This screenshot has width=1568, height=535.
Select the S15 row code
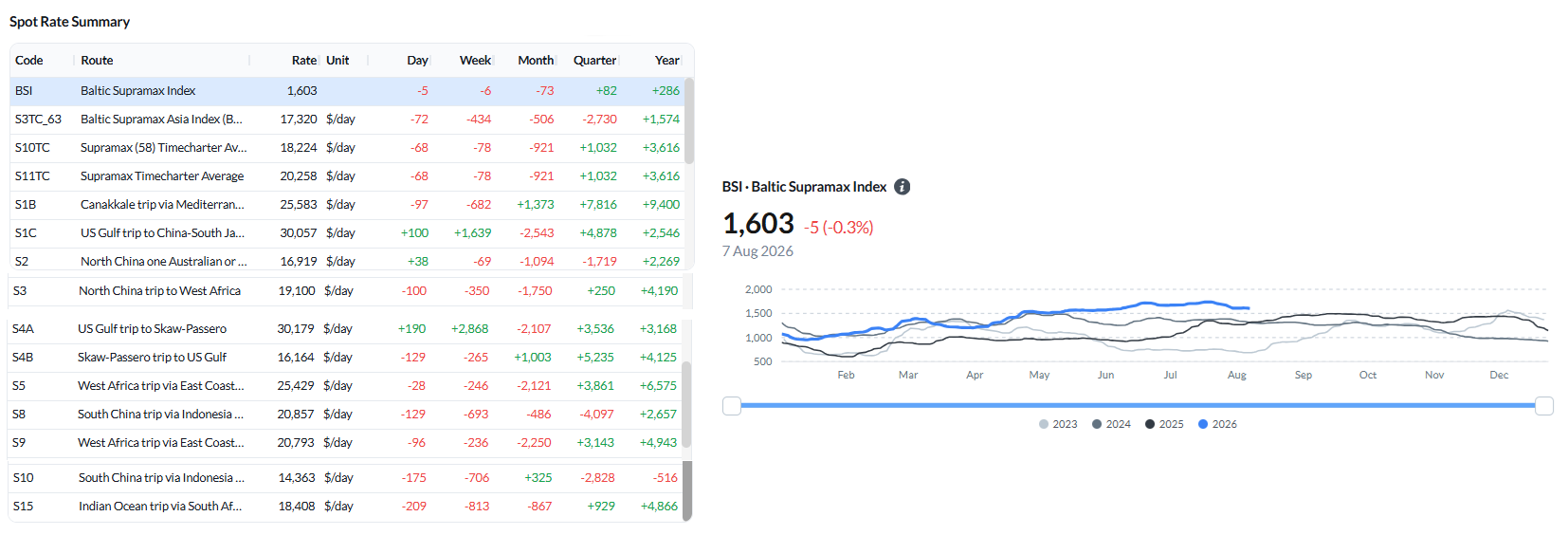point(24,507)
